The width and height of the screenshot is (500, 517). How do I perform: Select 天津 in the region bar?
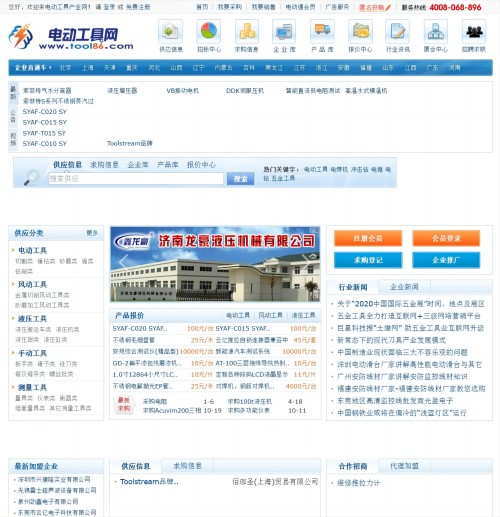(x=110, y=68)
